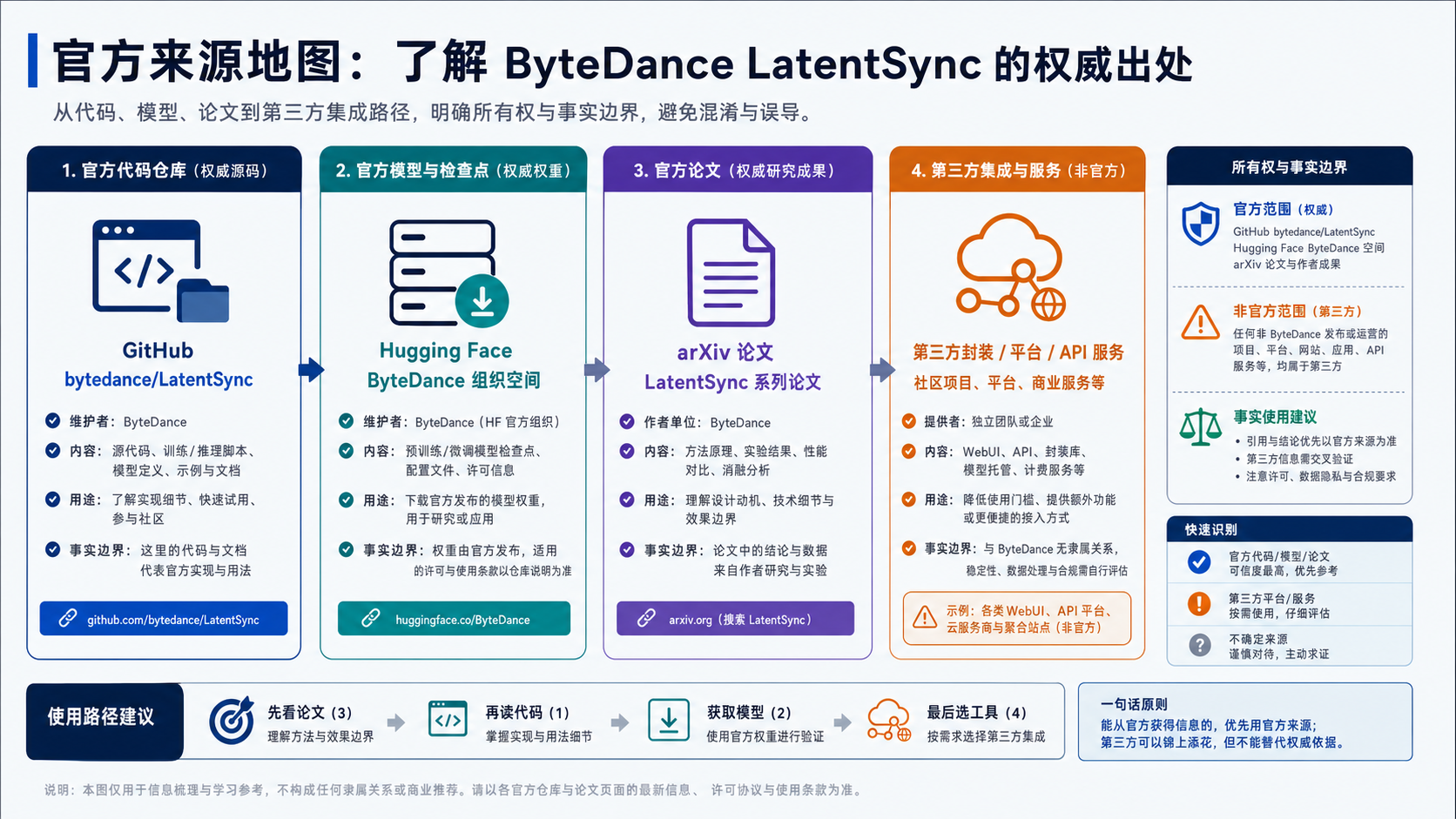Select header 4. 第三方集成与服务
The image size is (1456, 819).
(x=1017, y=170)
